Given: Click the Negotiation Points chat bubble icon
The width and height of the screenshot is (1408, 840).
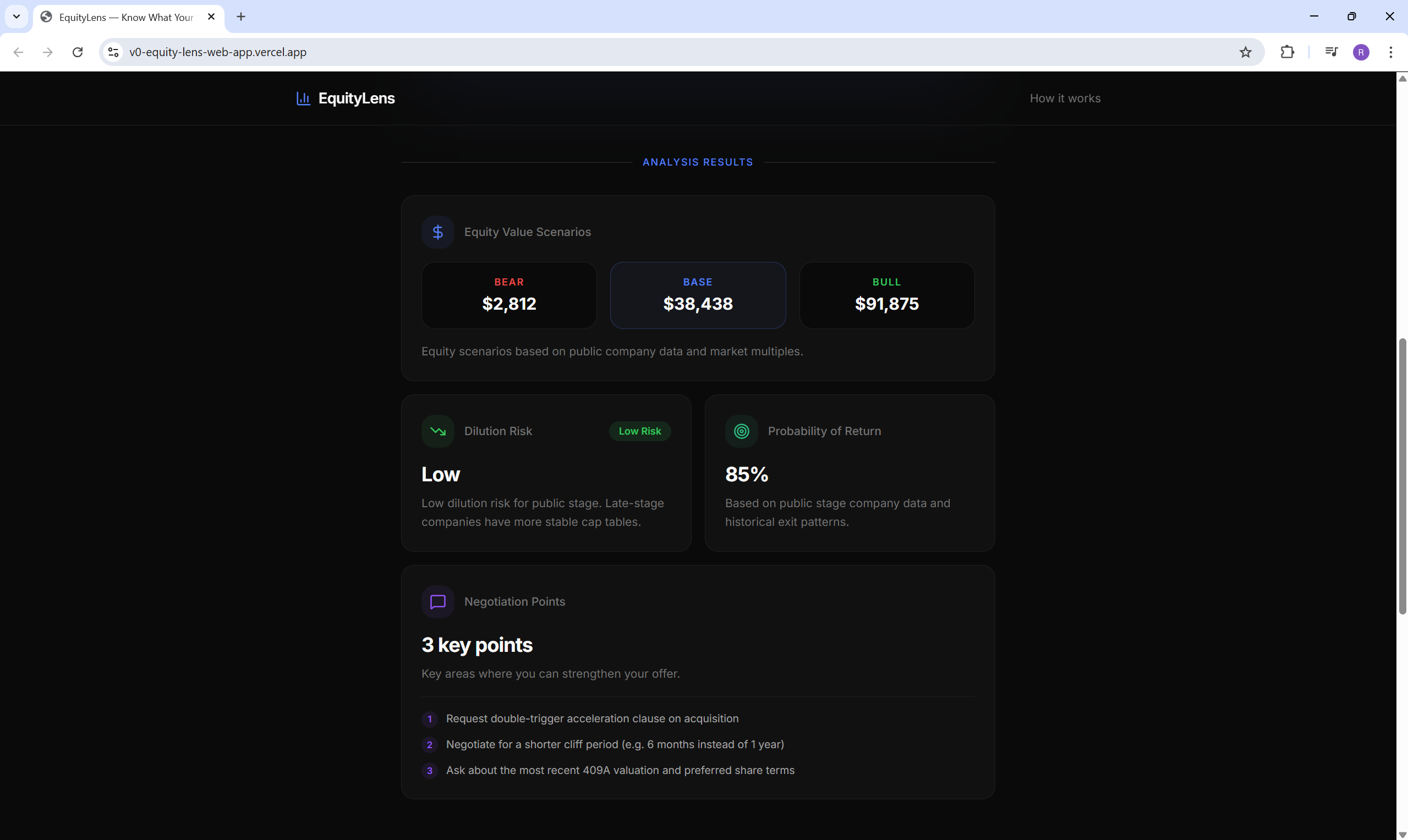Looking at the screenshot, I should (x=437, y=602).
